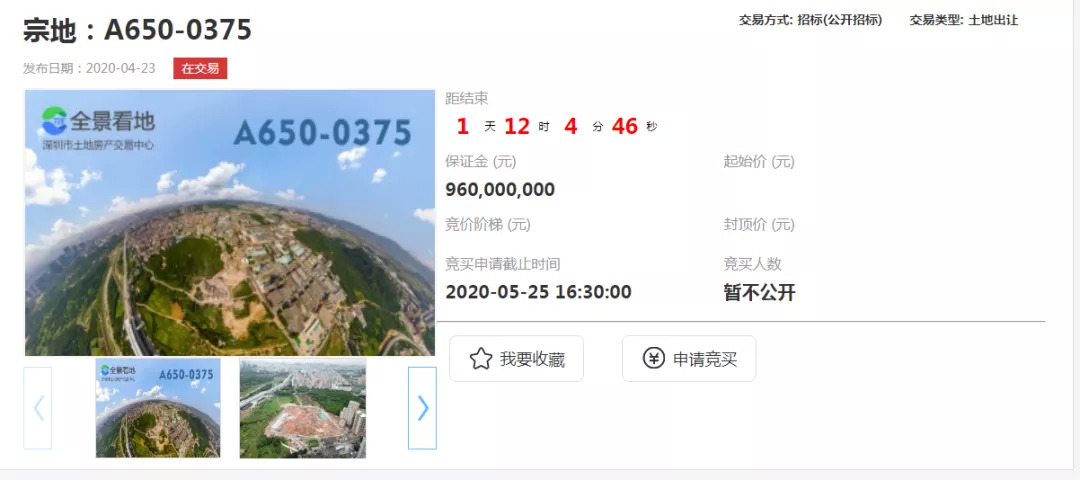The width and height of the screenshot is (1080, 480).
Task: Click the 起始价 (元) field label
Action: point(759,163)
